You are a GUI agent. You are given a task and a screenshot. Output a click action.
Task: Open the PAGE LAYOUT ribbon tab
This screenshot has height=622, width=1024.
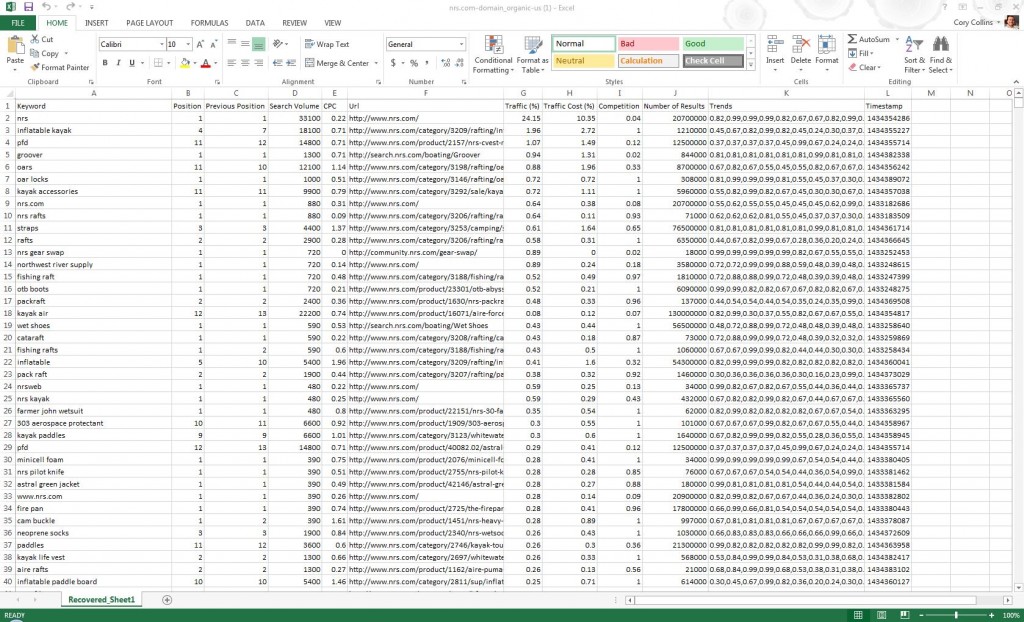(149, 22)
